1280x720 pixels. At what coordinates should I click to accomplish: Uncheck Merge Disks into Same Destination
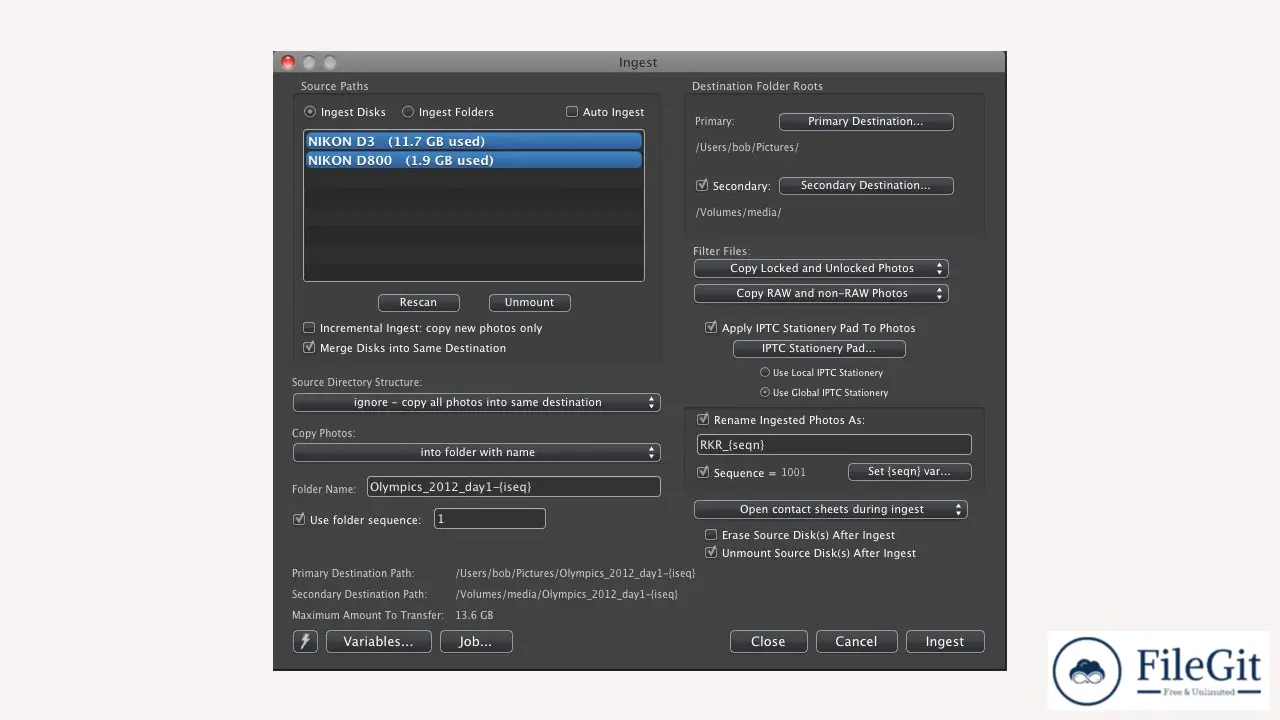point(309,348)
